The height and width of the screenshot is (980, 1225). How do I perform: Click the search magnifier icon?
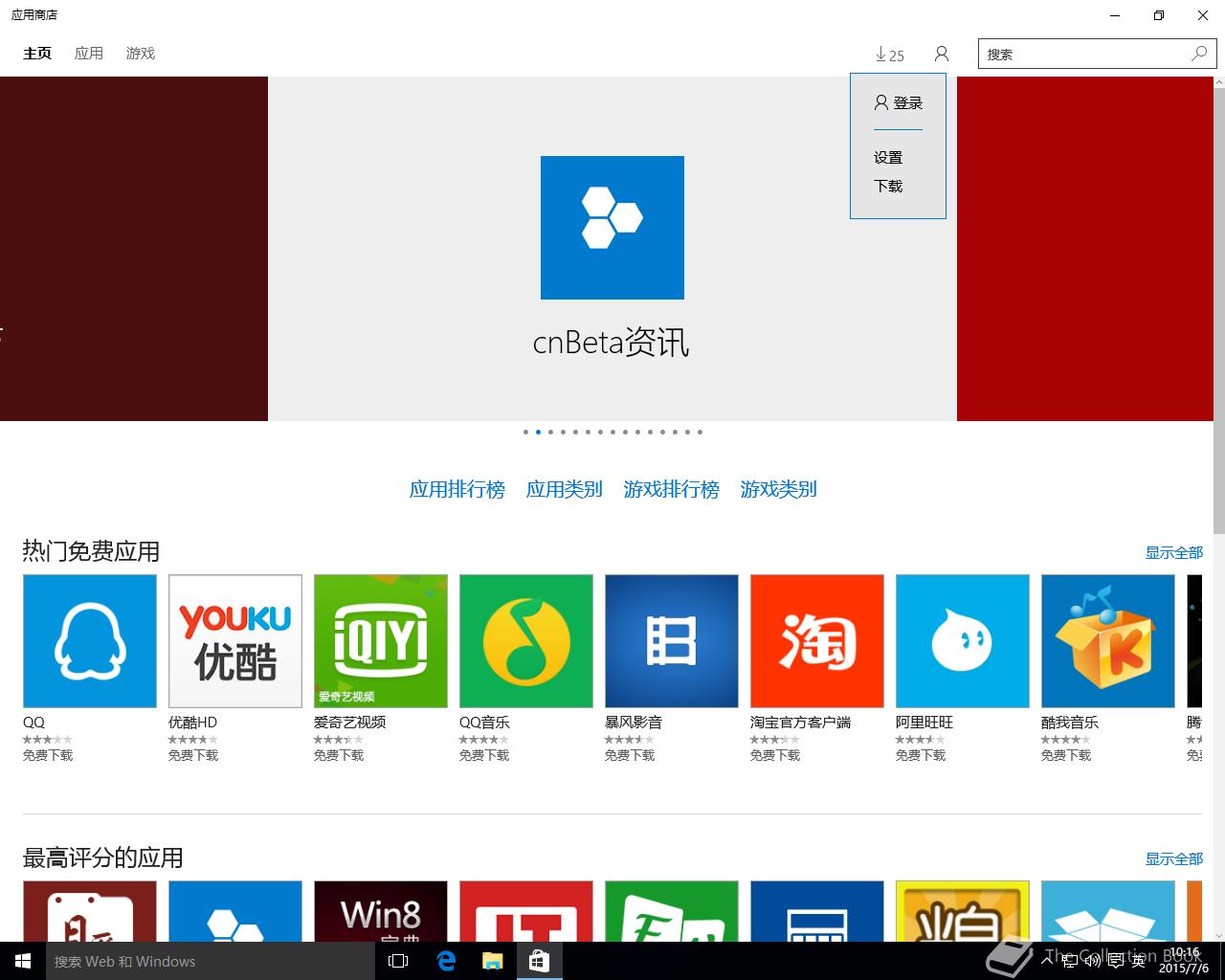(1199, 54)
